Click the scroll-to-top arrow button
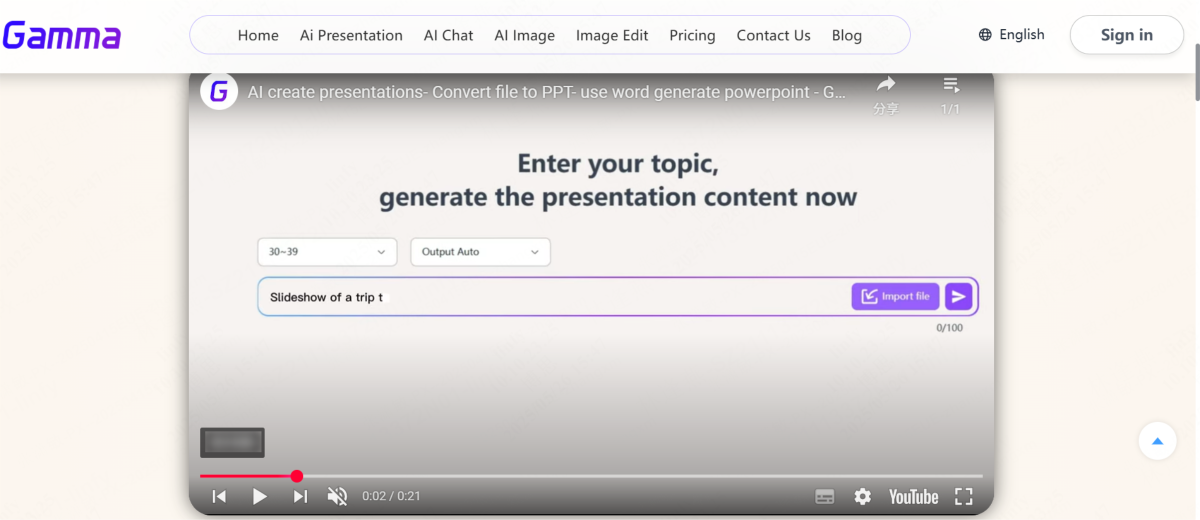Image resolution: width=1200 pixels, height=520 pixels. click(1157, 441)
